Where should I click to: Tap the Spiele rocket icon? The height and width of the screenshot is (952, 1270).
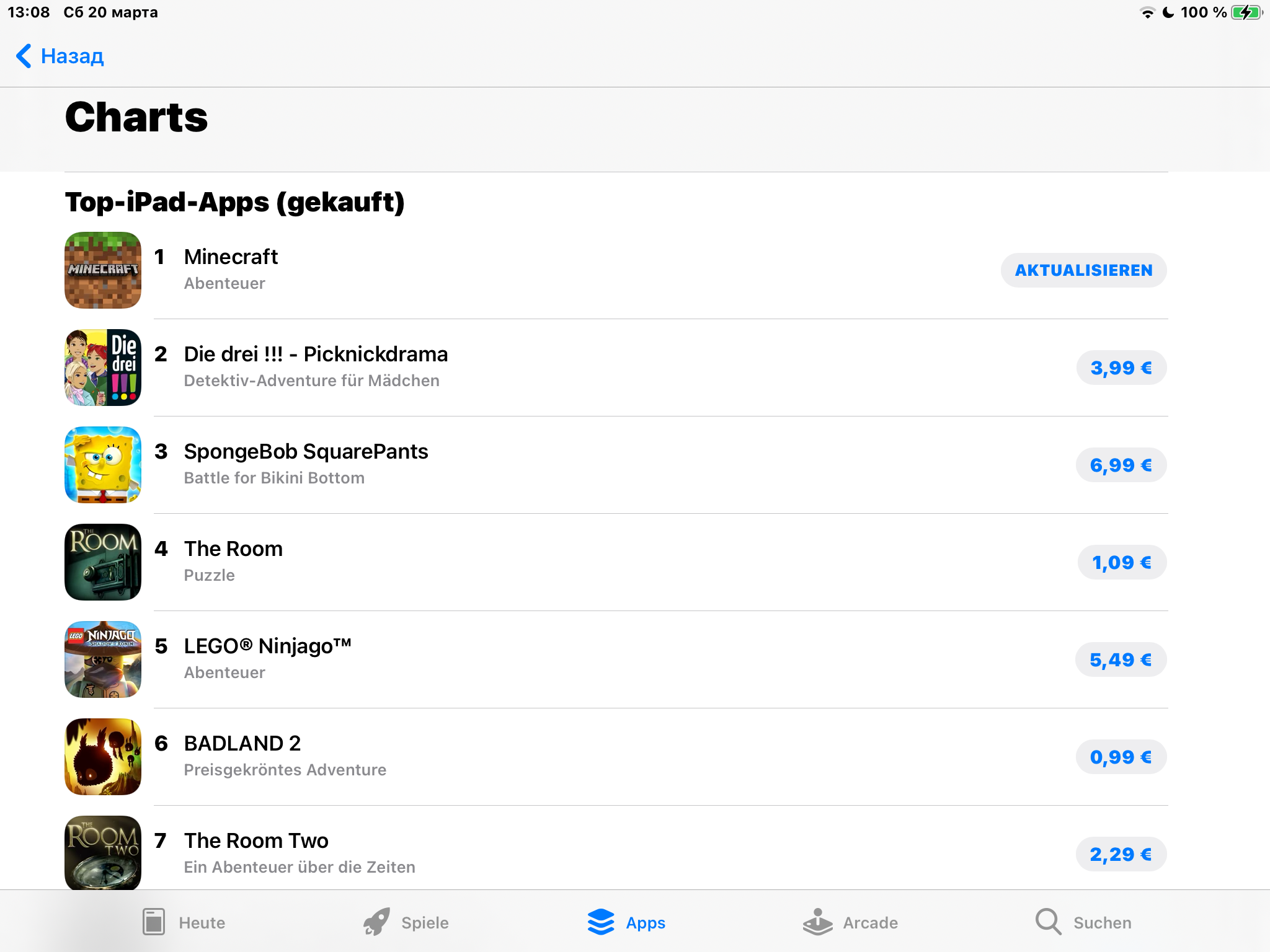point(376,922)
